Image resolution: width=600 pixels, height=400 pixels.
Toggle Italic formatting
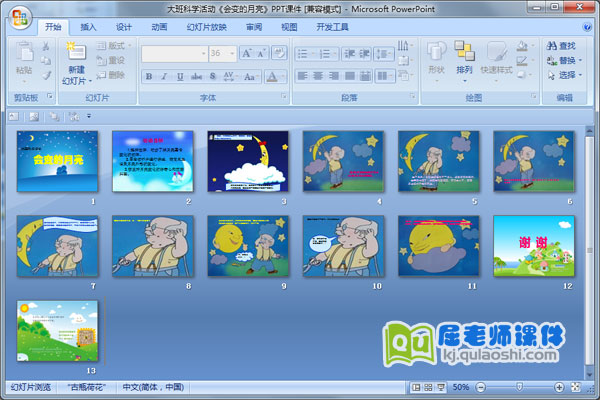tap(165, 77)
